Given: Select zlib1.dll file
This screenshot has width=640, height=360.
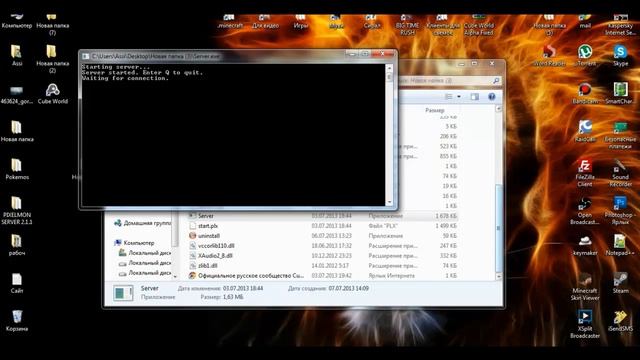Looking at the screenshot, I should (x=322, y=266).
